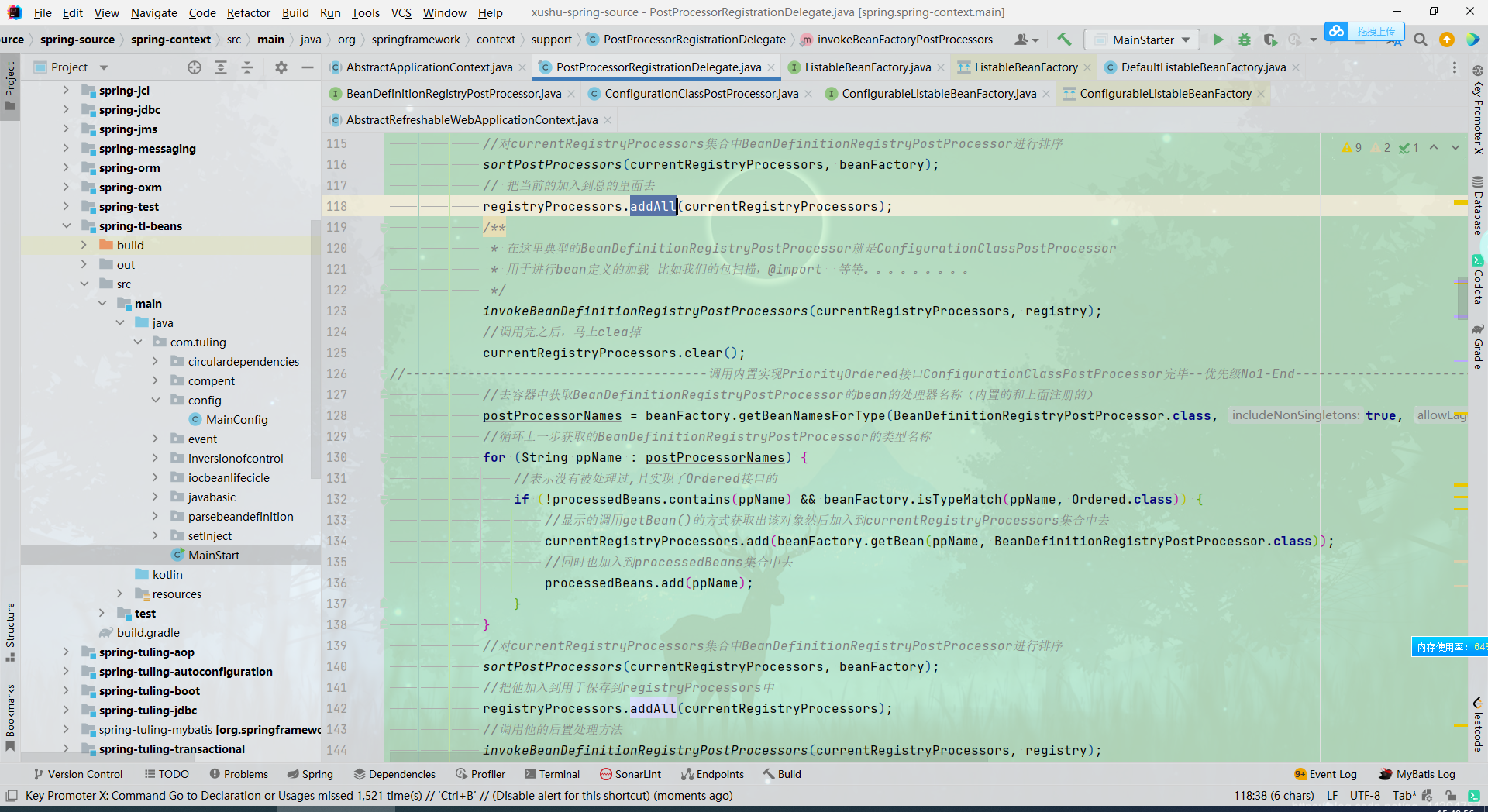
Task: Open the Navigate menu
Action: (x=154, y=12)
